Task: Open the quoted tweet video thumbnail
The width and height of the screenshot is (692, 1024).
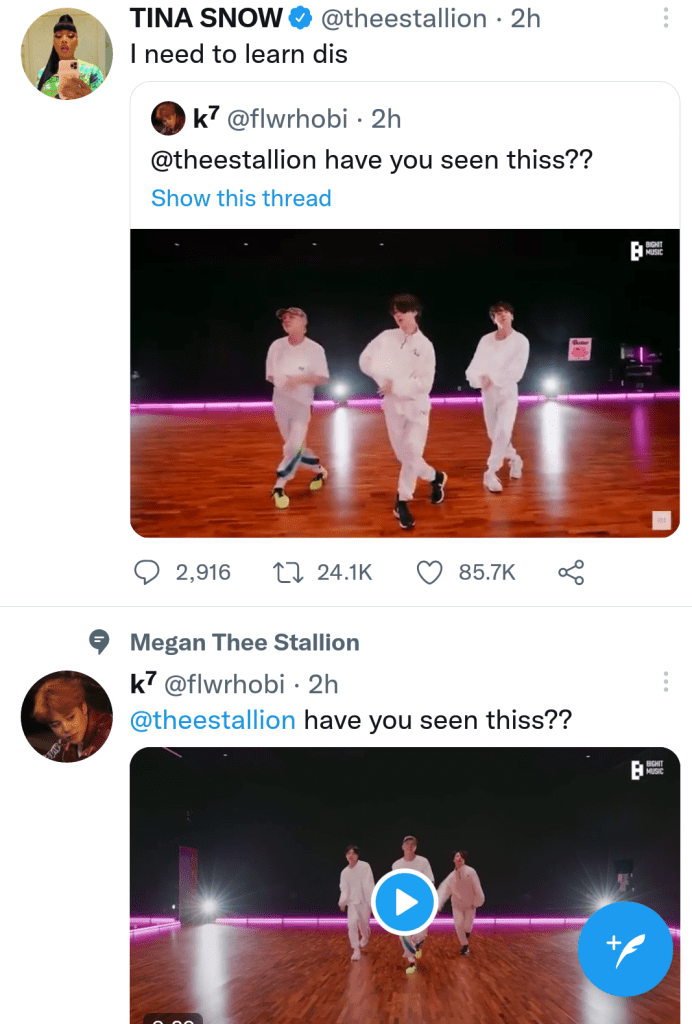Action: pyautogui.click(x=404, y=383)
